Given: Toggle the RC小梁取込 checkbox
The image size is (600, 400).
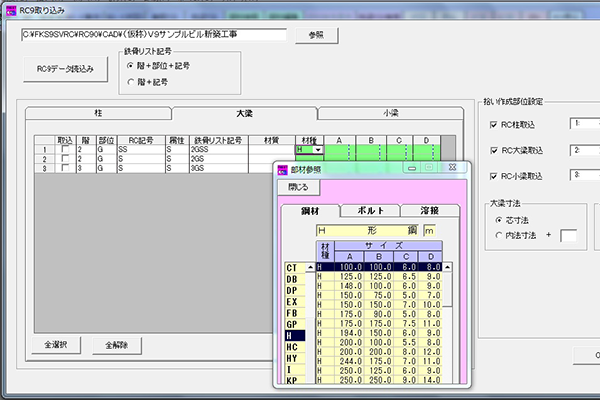Looking at the screenshot, I should [494, 176].
